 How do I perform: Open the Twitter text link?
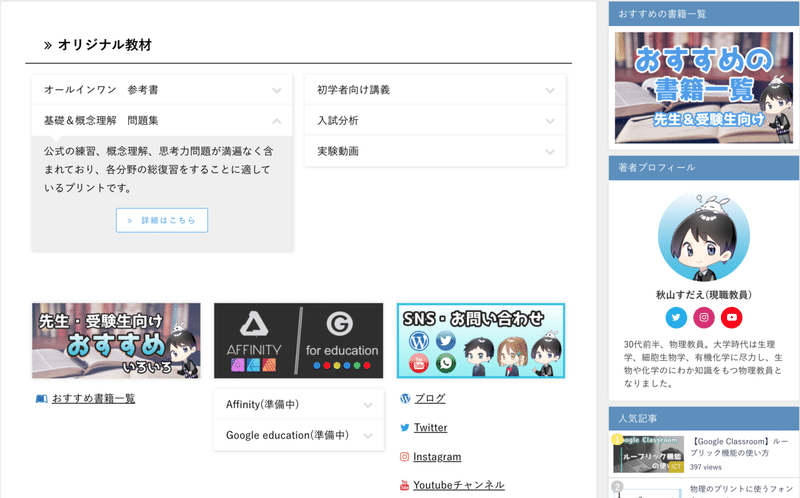click(430, 428)
